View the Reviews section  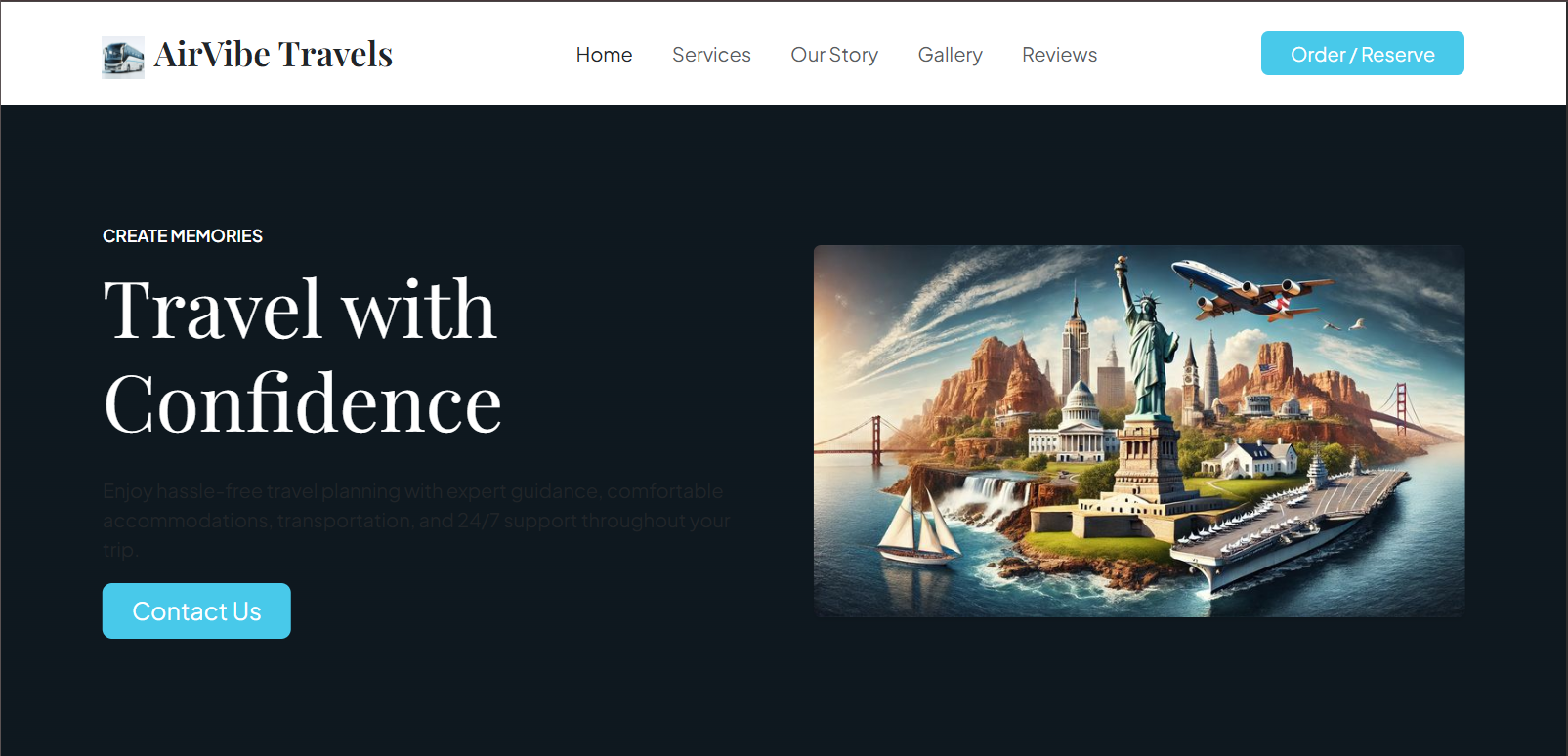pos(1059,55)
